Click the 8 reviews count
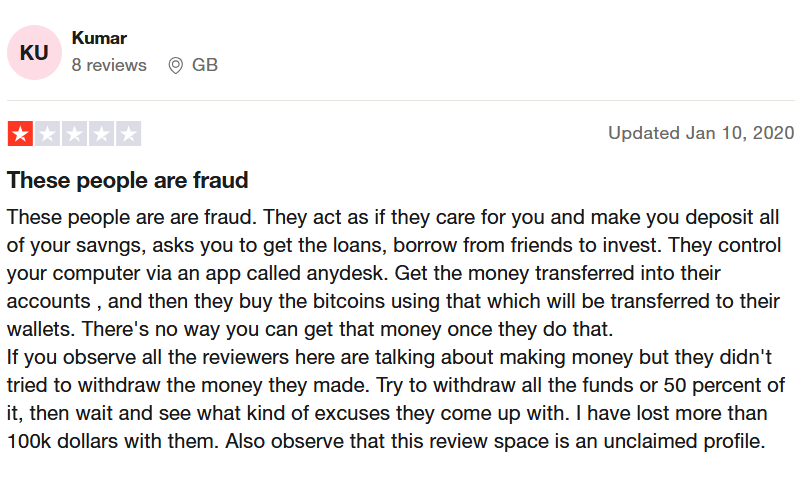809x478 pixels. (x=109, y=65)
